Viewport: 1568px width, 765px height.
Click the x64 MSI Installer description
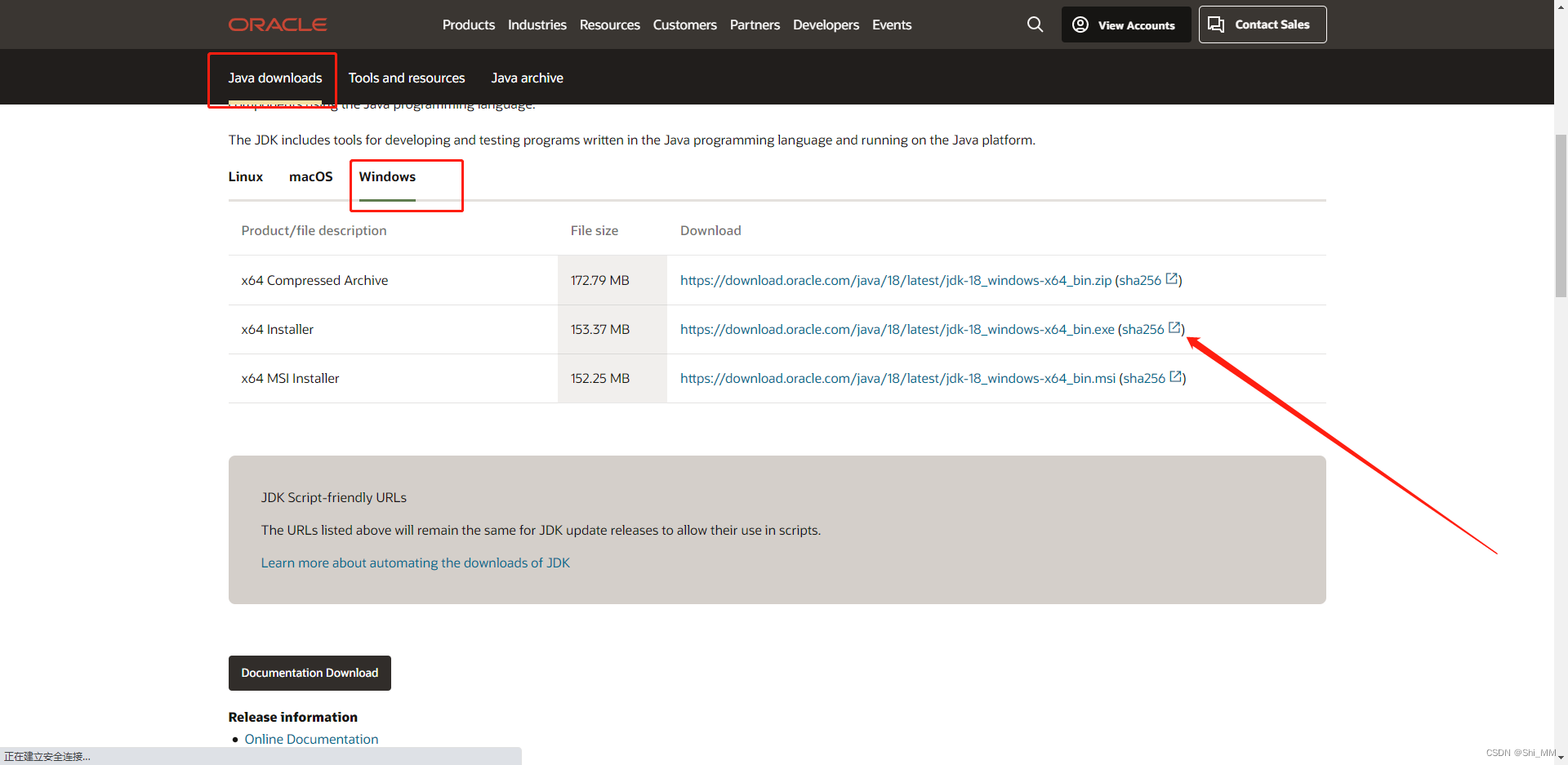290,378
